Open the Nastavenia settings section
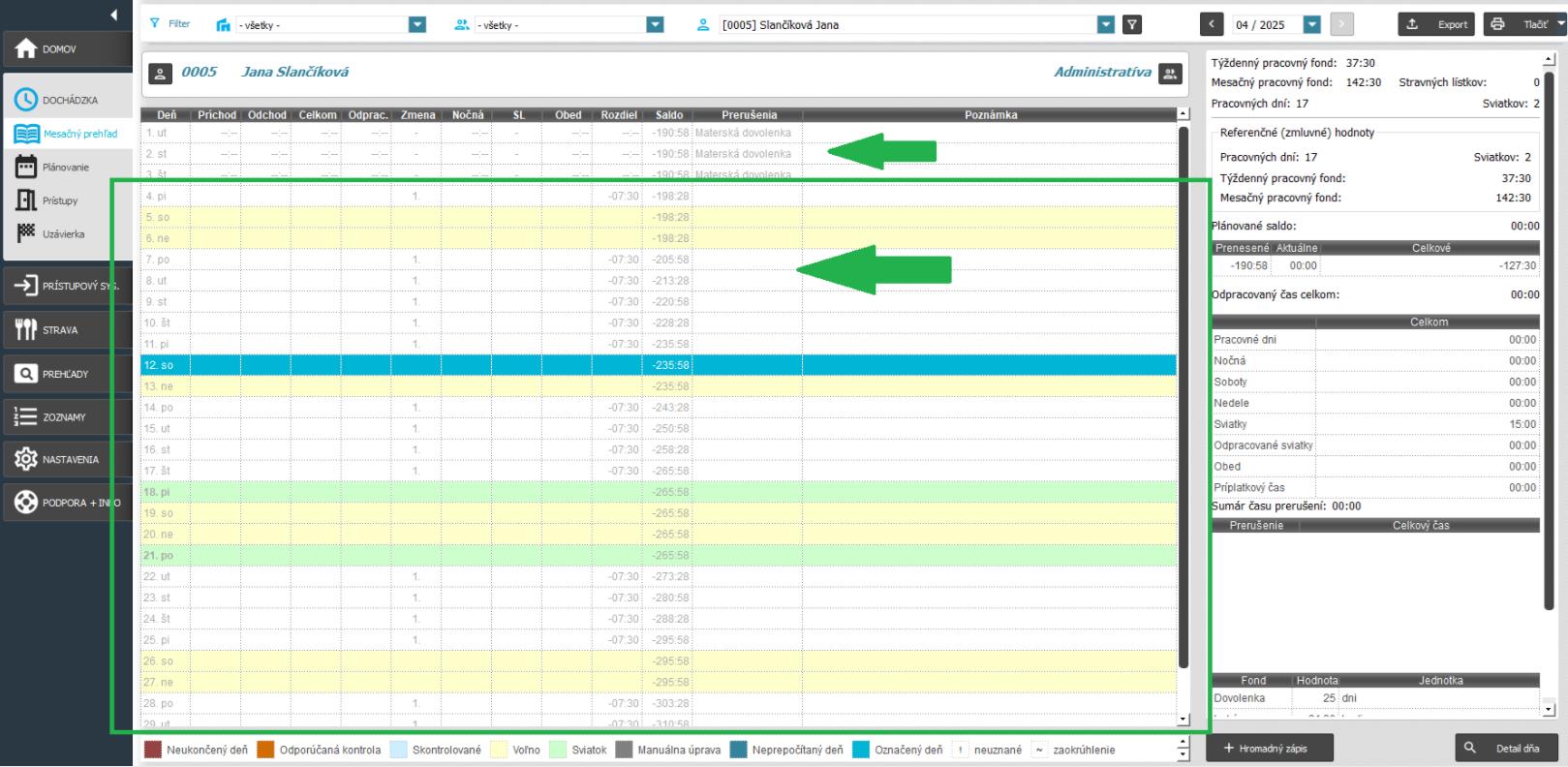Screen dimensions: 1568x767 (x=66, y=460)
